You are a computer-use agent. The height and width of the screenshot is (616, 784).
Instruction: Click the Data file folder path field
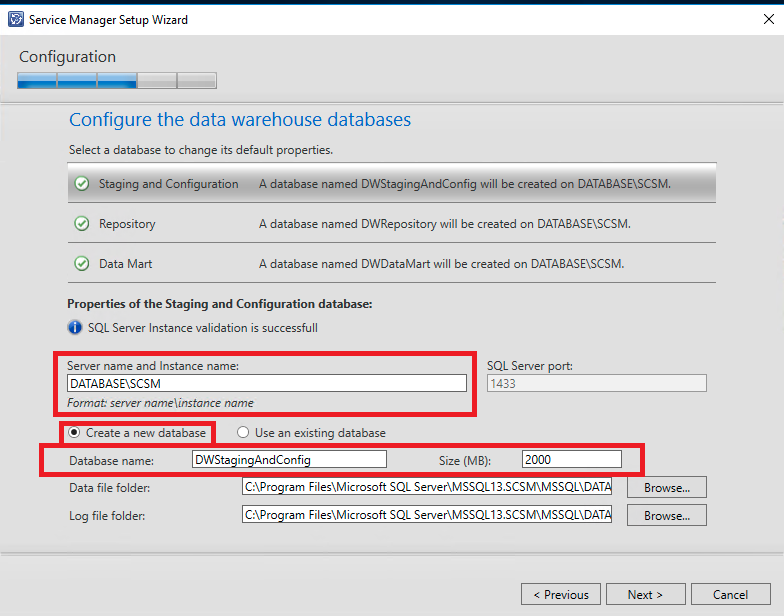[427, 487]
